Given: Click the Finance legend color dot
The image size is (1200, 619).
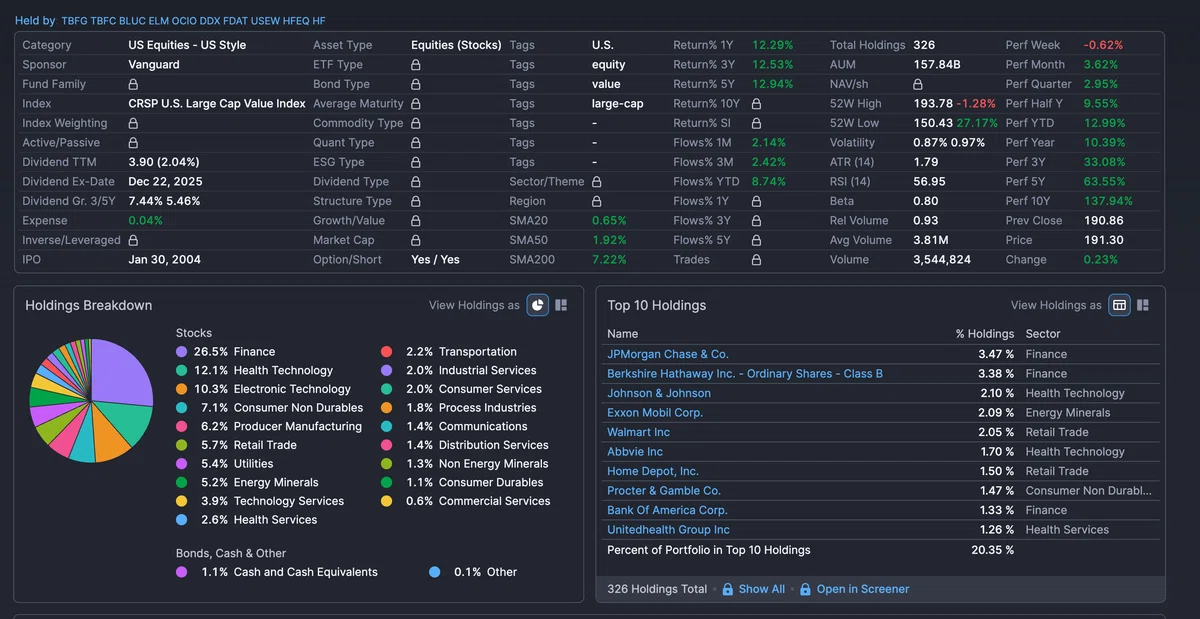Looking at the screenshot, I should (x=181, y=352).
